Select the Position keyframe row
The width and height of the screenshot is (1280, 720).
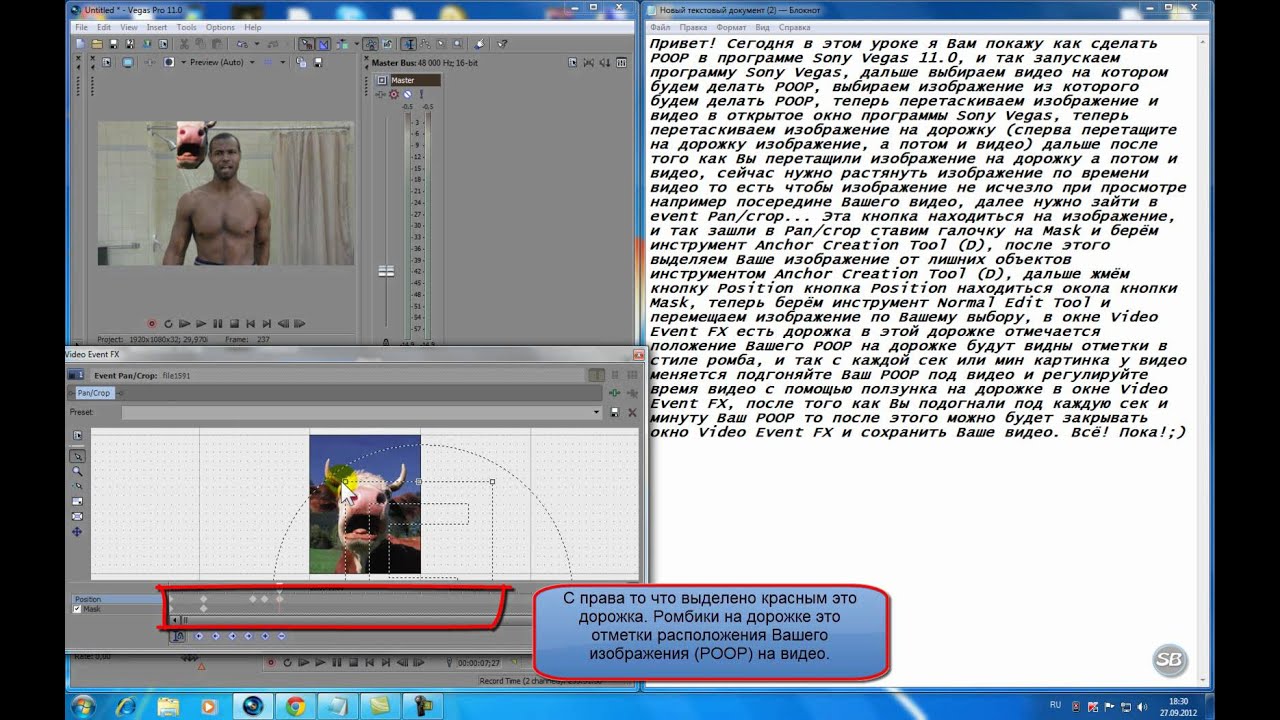(117, 599)
